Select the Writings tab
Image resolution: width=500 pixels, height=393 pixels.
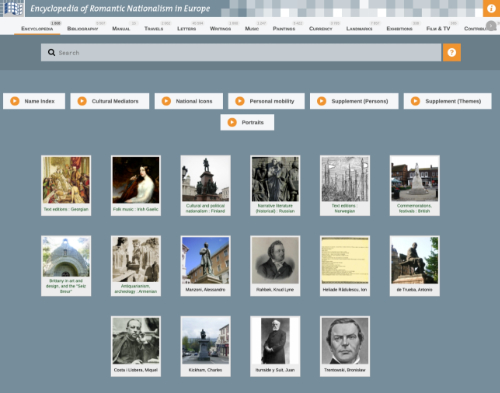[220, 29]
